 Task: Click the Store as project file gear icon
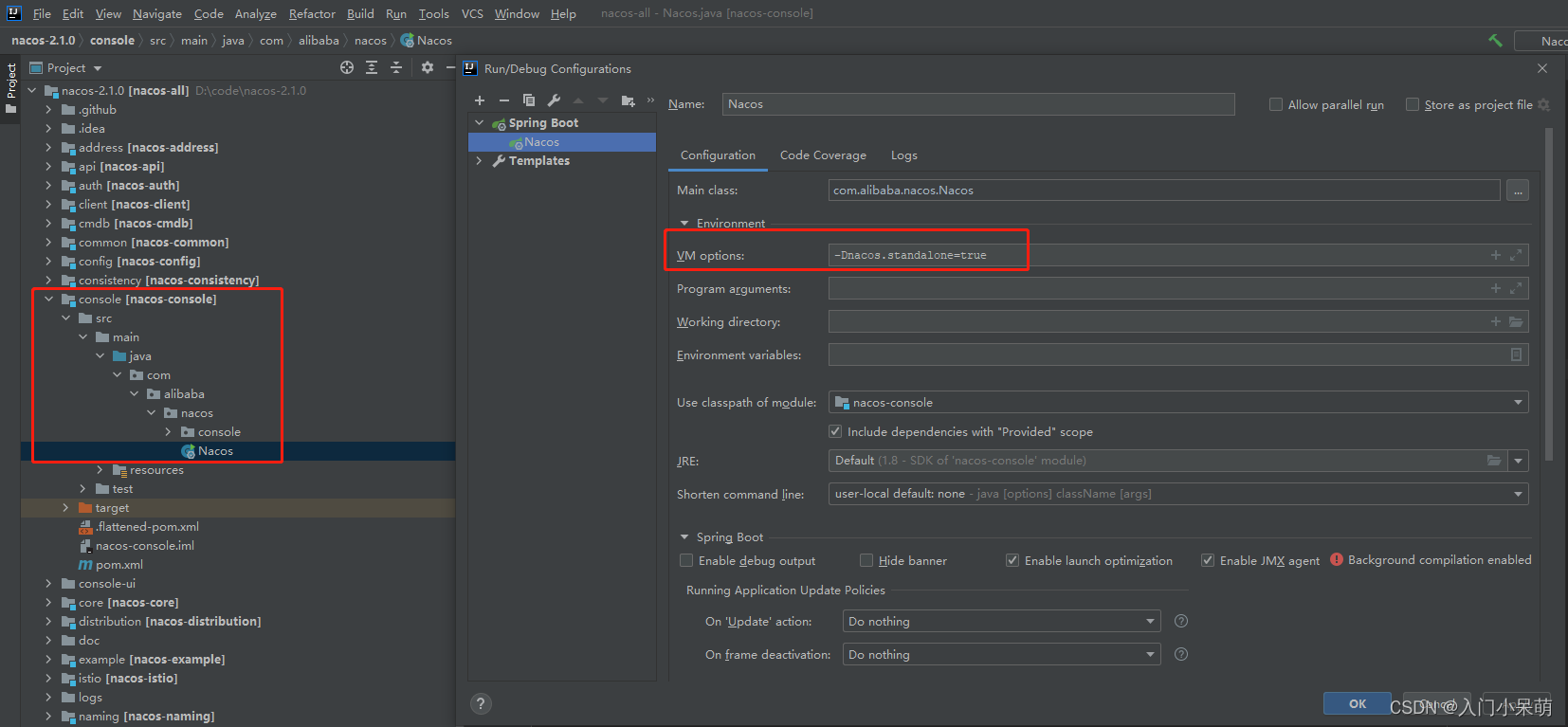click(1543, 104)
